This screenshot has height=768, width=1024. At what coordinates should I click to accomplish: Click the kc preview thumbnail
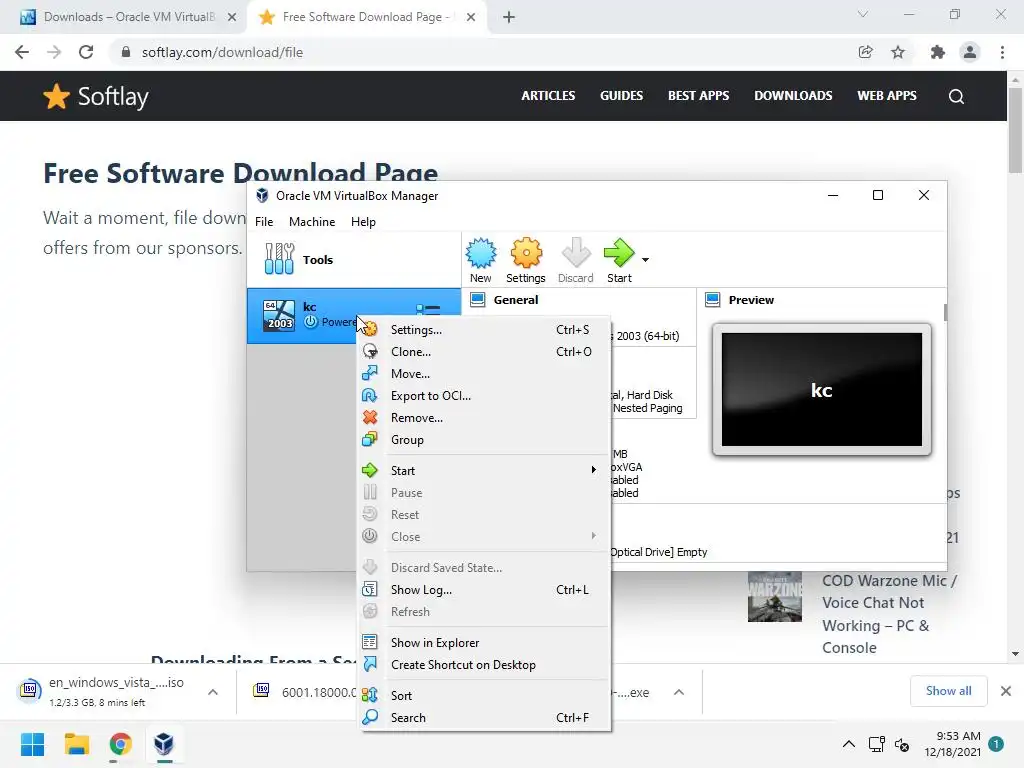[x=822, y=390]
